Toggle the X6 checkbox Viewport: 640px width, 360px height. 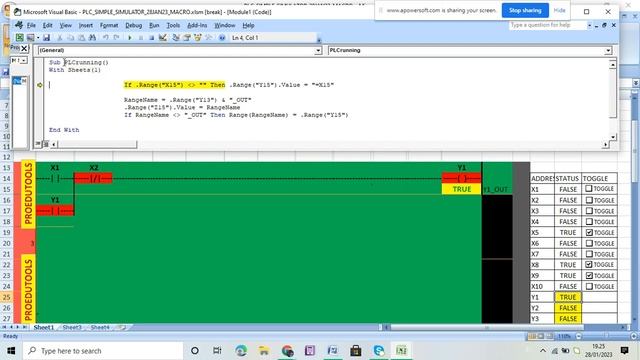589,243
